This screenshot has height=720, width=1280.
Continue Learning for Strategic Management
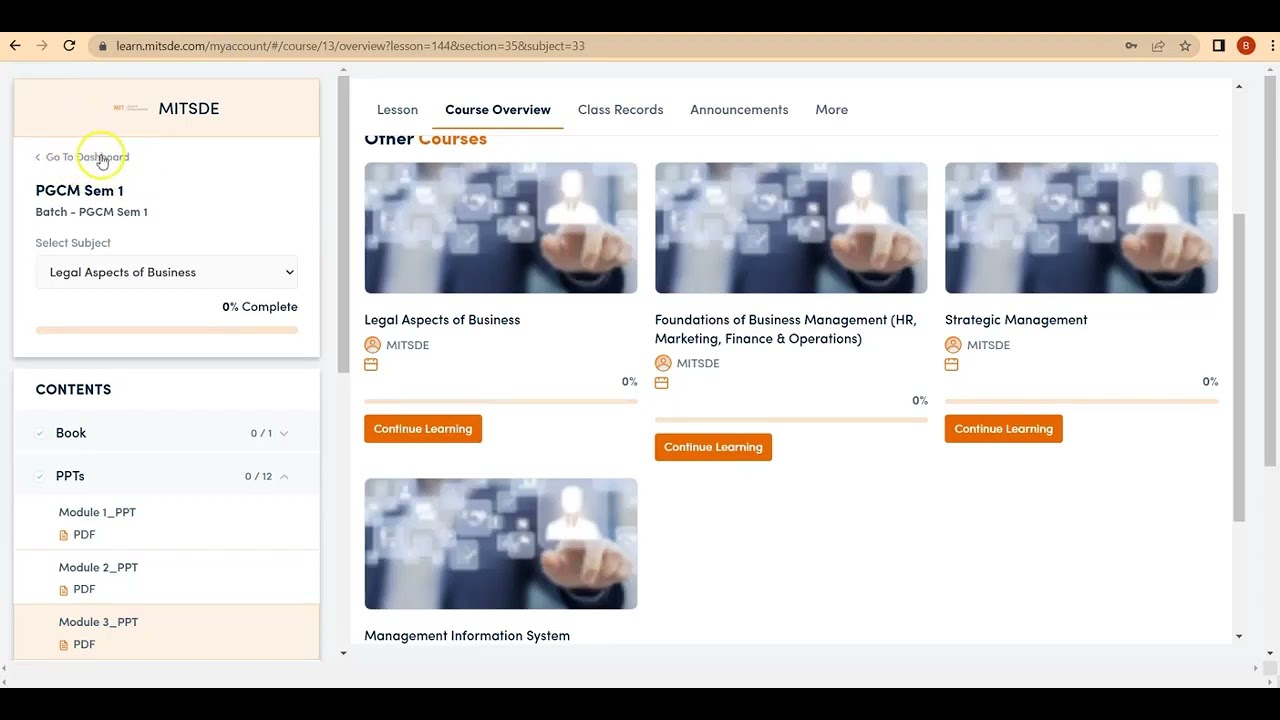(1003, 429)
